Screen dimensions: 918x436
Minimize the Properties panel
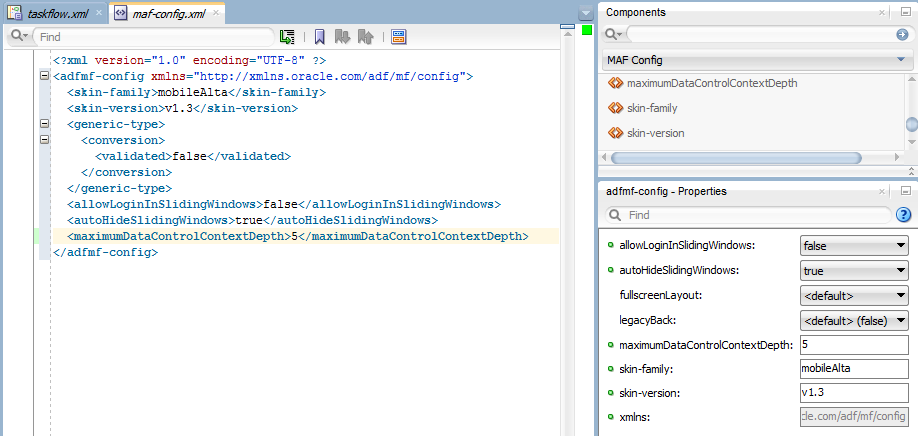905,191
